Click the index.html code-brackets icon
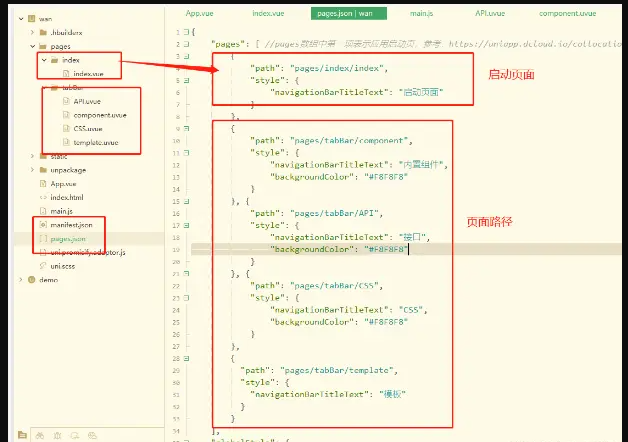 (x=43, y=197)
